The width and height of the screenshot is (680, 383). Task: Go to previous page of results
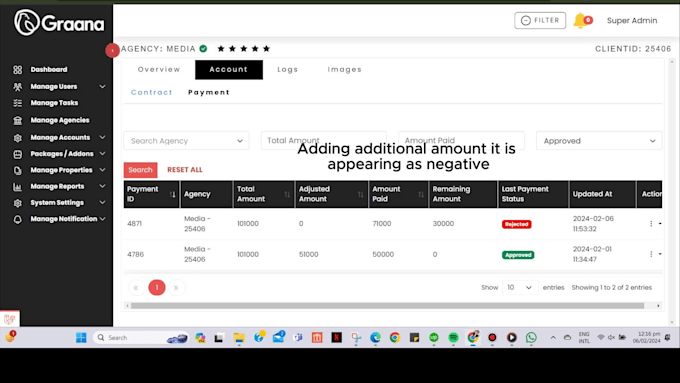pos(136,288)
